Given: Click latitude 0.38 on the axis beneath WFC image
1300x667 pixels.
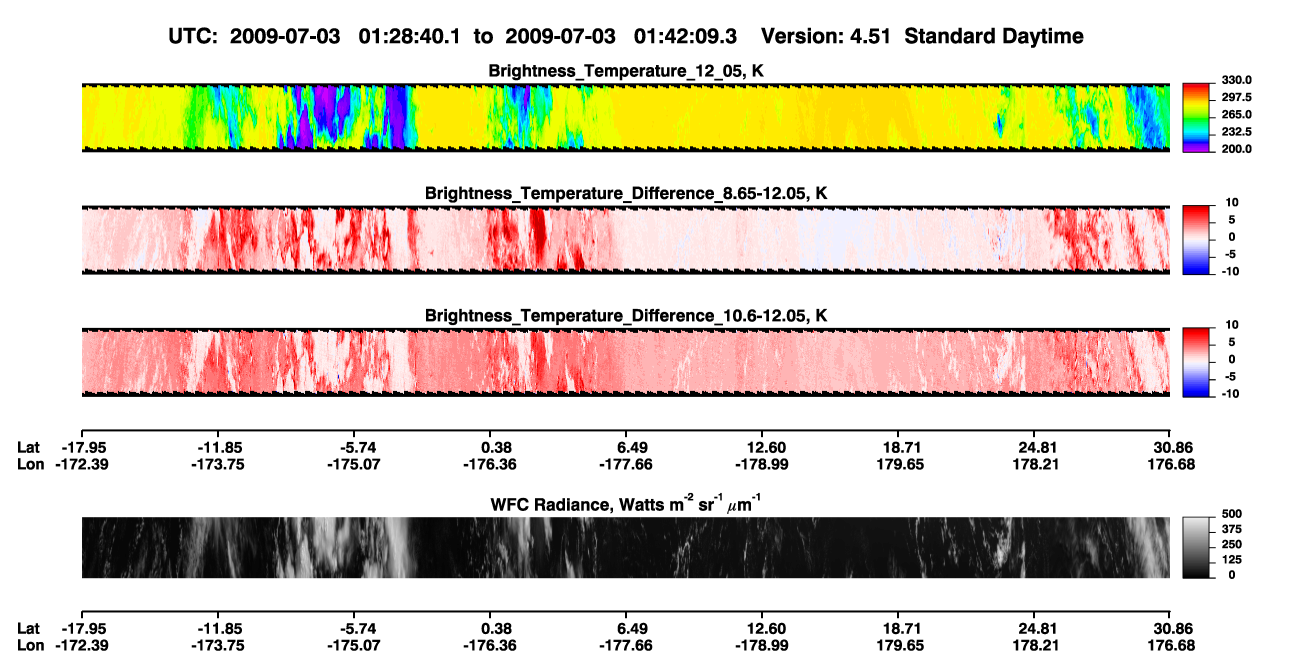Looking at the screenshot, I should coord(490,628).
